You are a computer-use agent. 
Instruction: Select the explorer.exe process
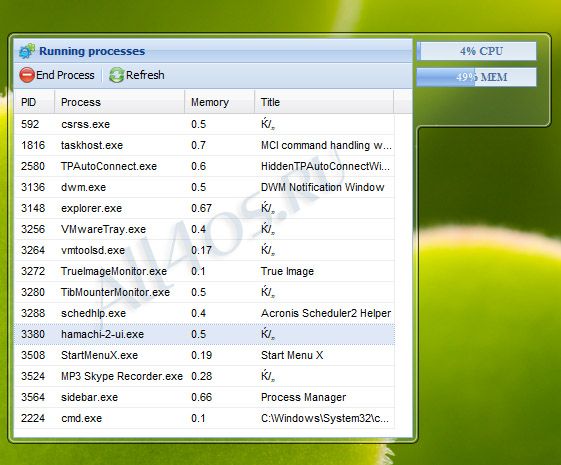[x=204, y=208]
